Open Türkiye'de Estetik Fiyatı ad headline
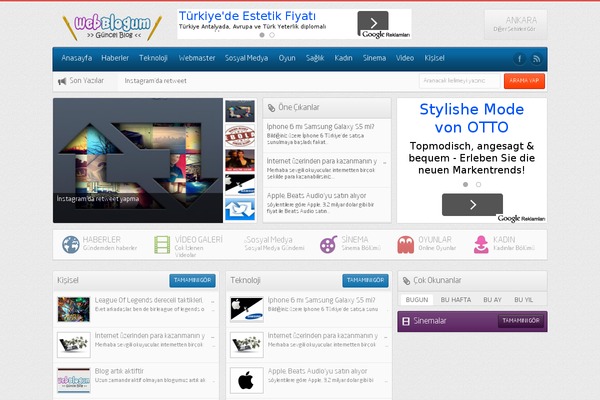Screen dimensions: 600x400 click(247, 16)
